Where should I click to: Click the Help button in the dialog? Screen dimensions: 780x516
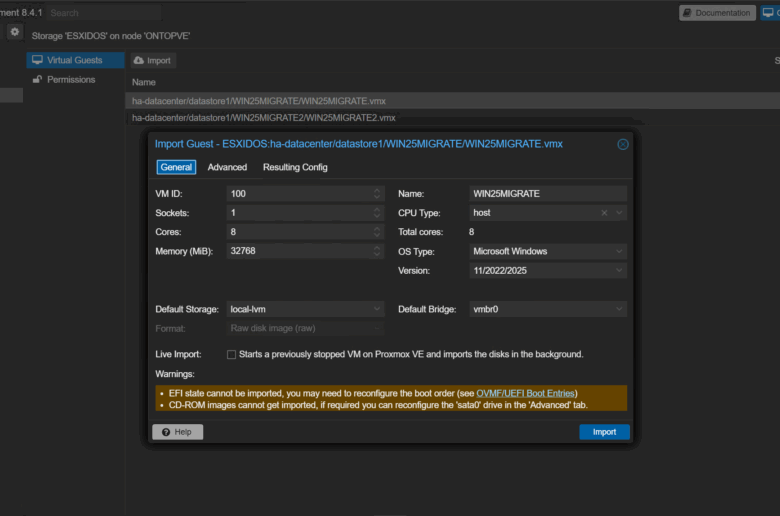(x=178, y=432)
